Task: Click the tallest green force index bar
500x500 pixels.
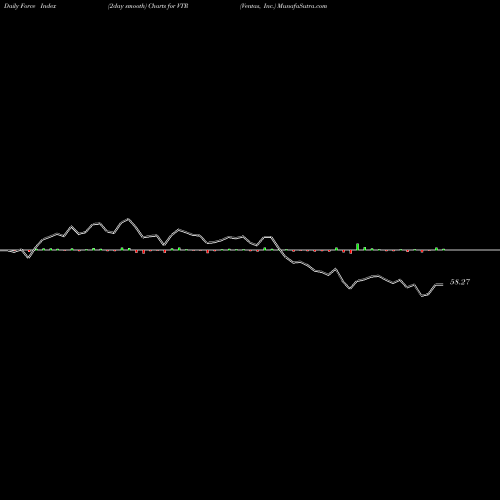Action: point(358,246)
